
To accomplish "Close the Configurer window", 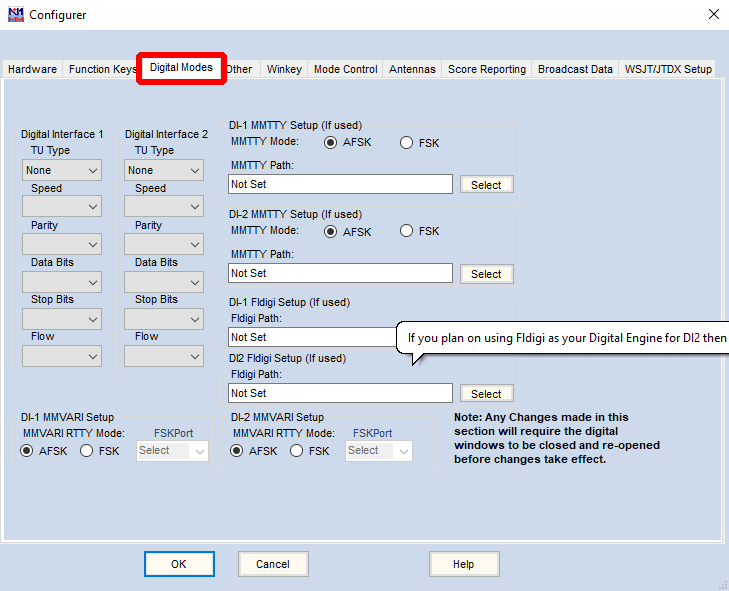I will tap(714, 14).
